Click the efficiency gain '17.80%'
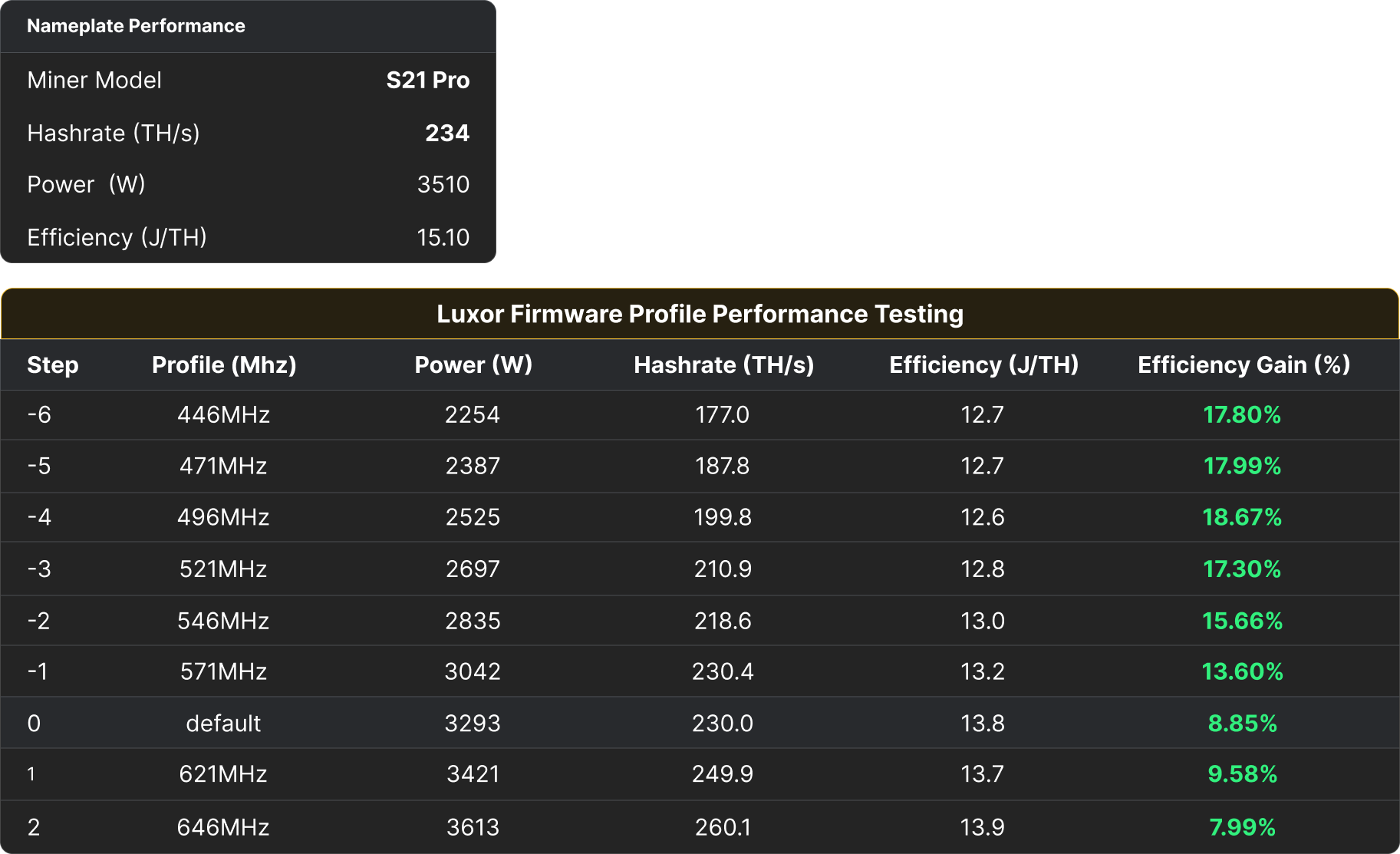1400x854 pixels. [1242, 414]
